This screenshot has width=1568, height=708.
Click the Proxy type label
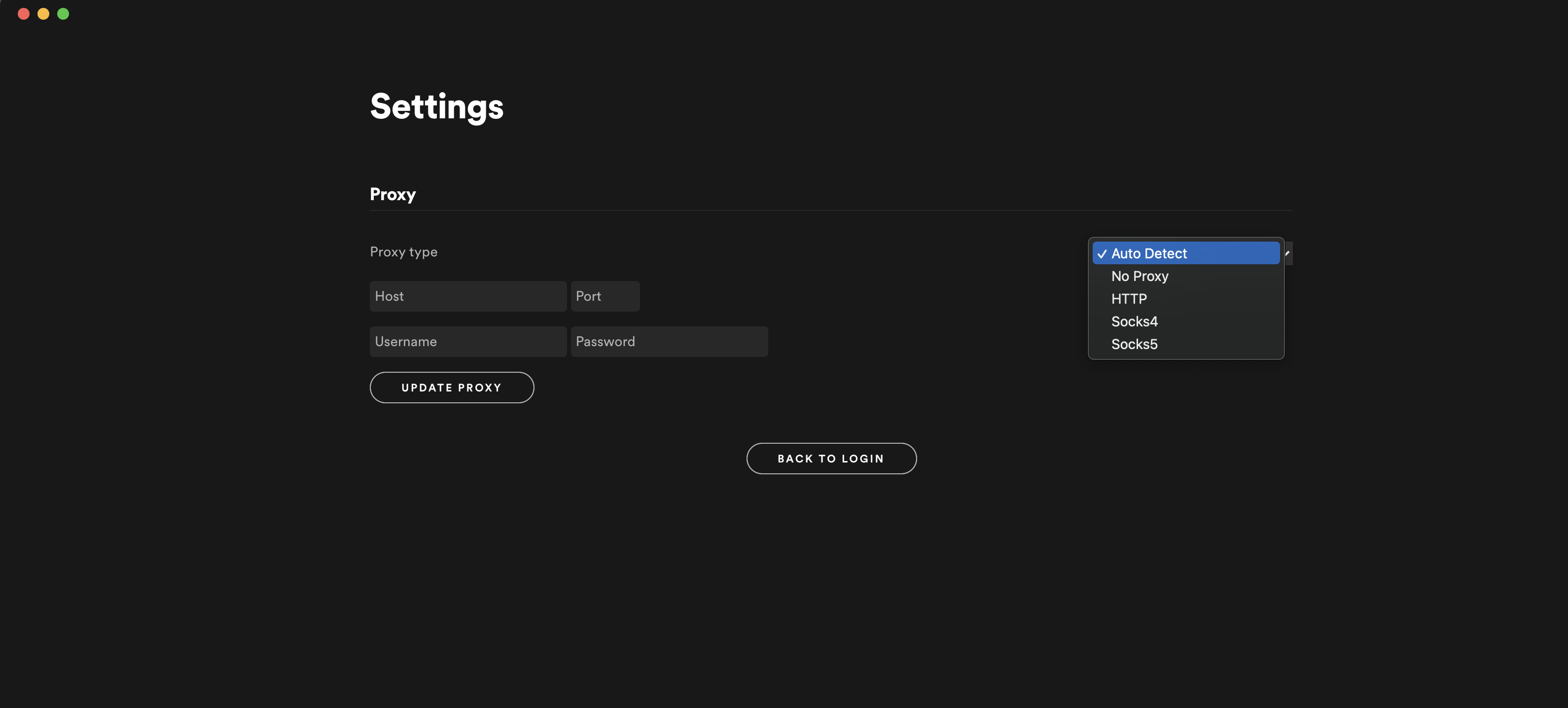(x=403, y=252)
